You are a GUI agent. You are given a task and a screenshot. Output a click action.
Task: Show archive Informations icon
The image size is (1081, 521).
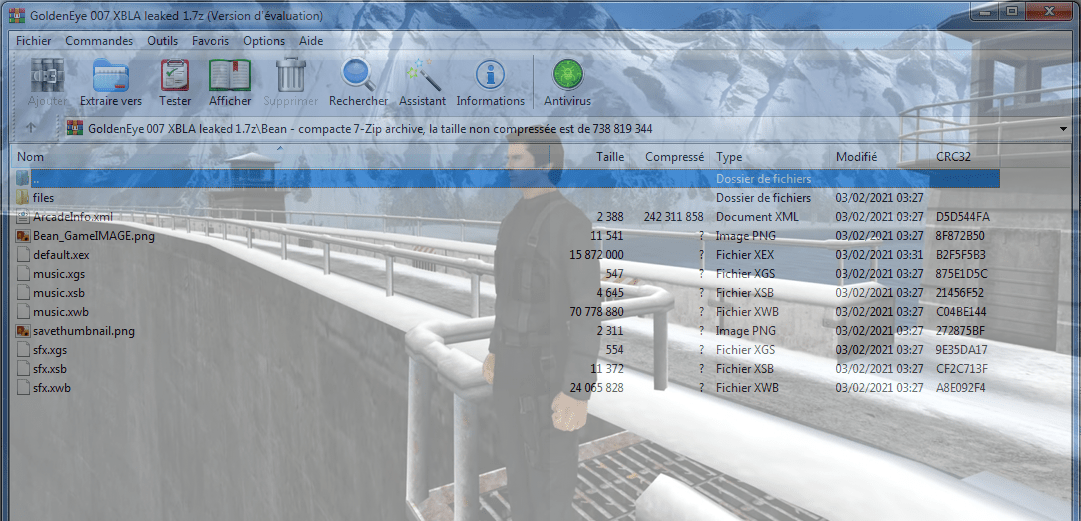point(490,74)
